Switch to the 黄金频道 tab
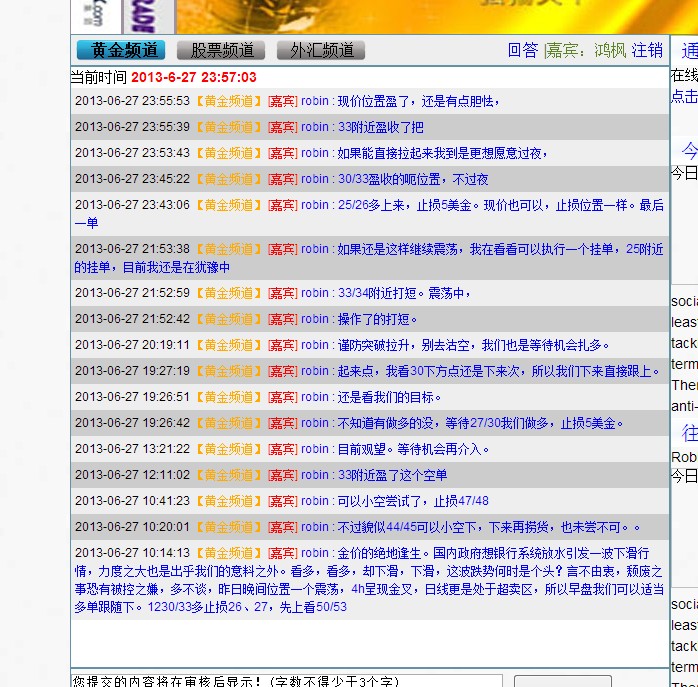The width and height of the screenshot is (698, 687). (x=121, y=50)
